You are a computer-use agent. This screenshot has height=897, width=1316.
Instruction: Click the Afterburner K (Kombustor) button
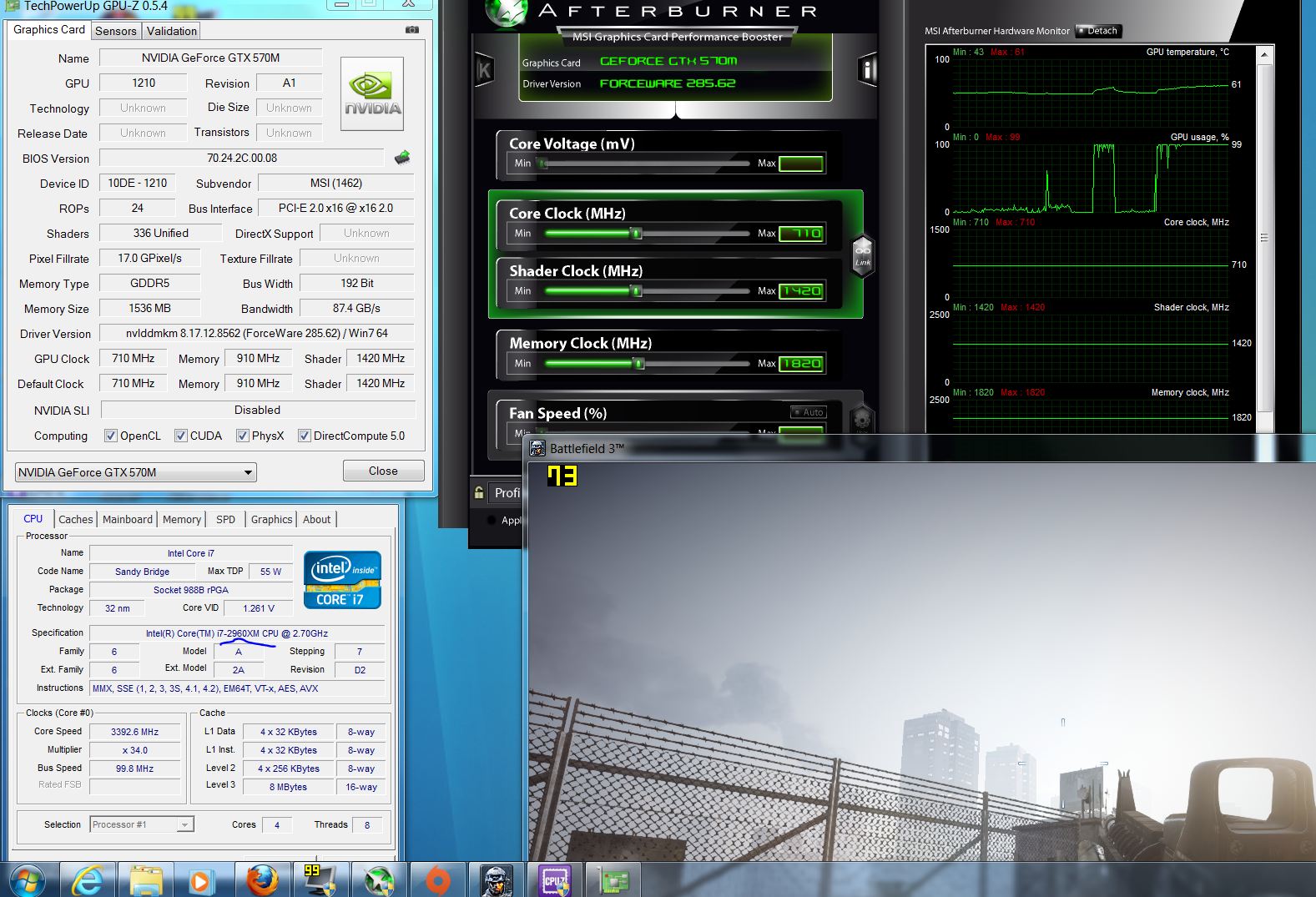click(x=484, y=71)
